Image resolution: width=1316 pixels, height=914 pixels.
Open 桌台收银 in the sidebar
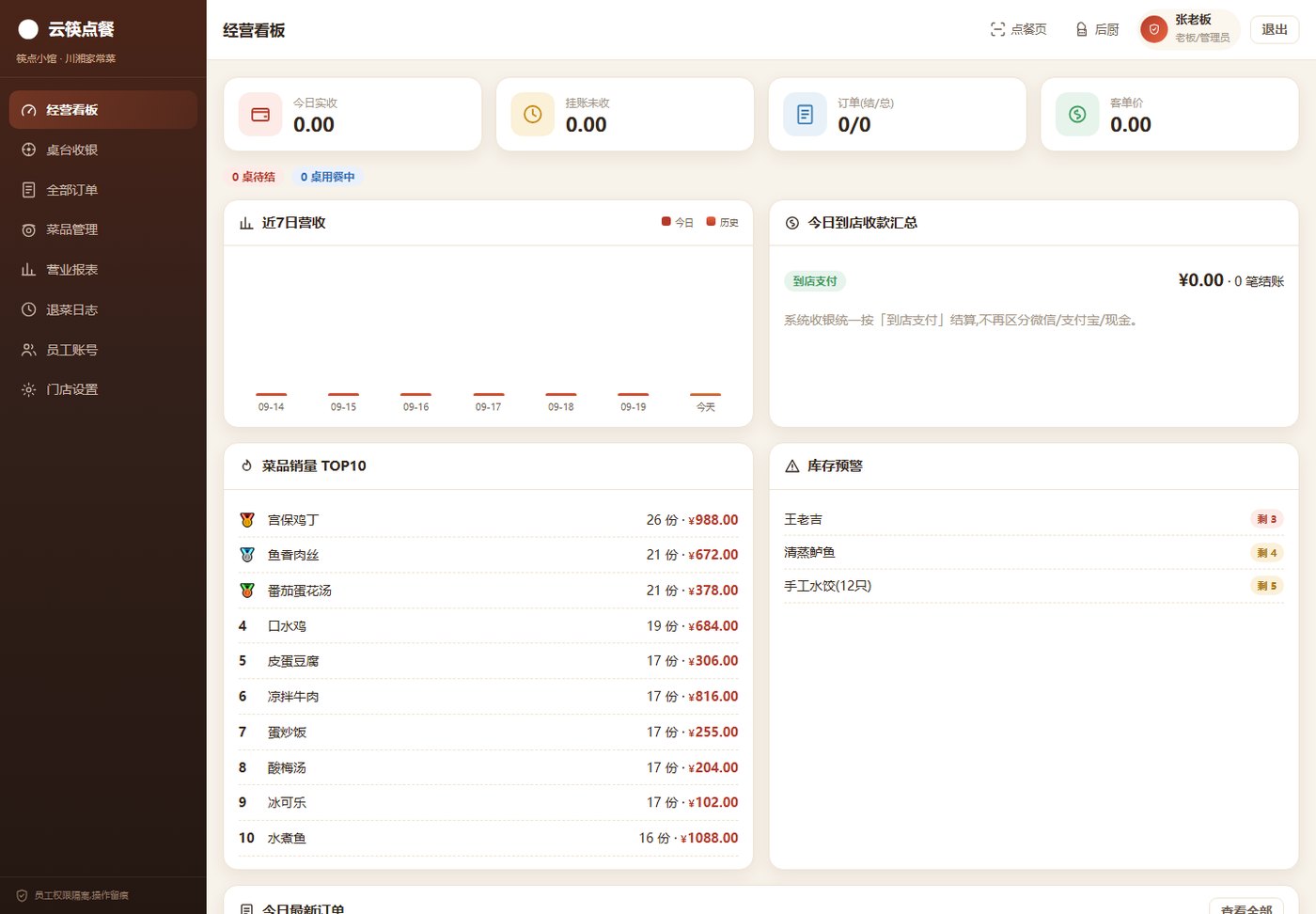click(x=103, y=150)
